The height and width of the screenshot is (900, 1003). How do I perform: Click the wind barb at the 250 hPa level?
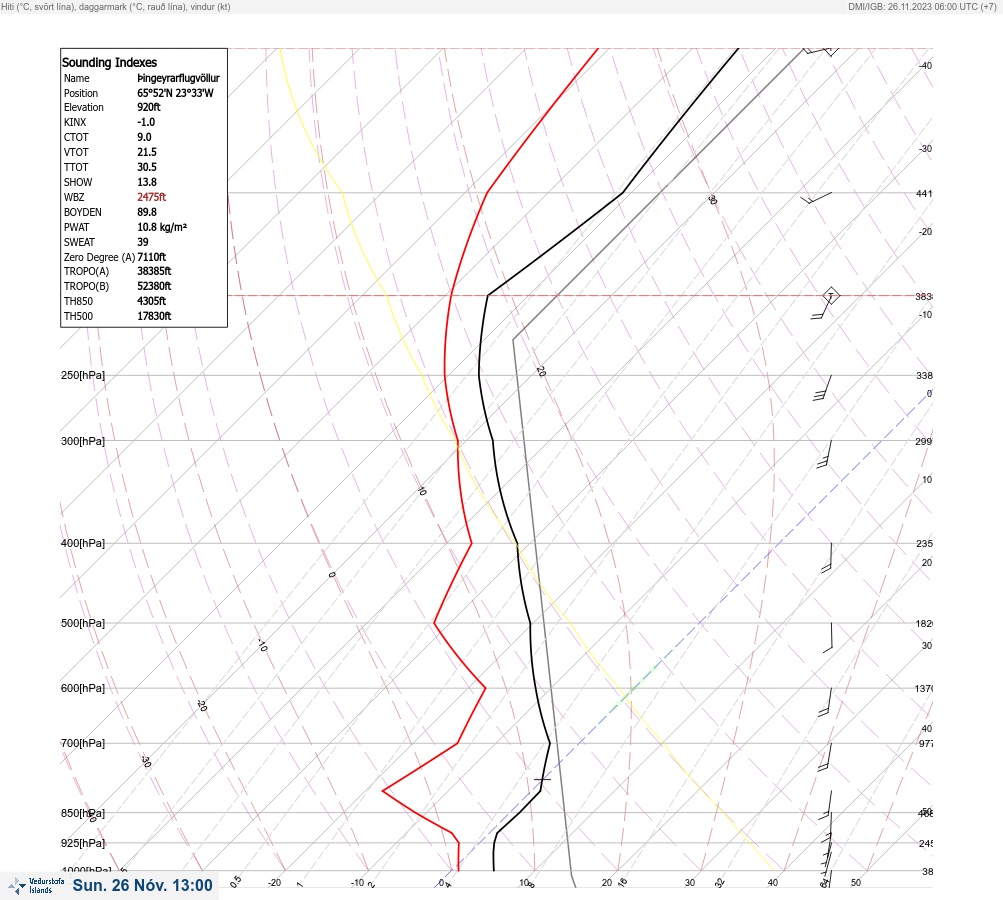823,388
